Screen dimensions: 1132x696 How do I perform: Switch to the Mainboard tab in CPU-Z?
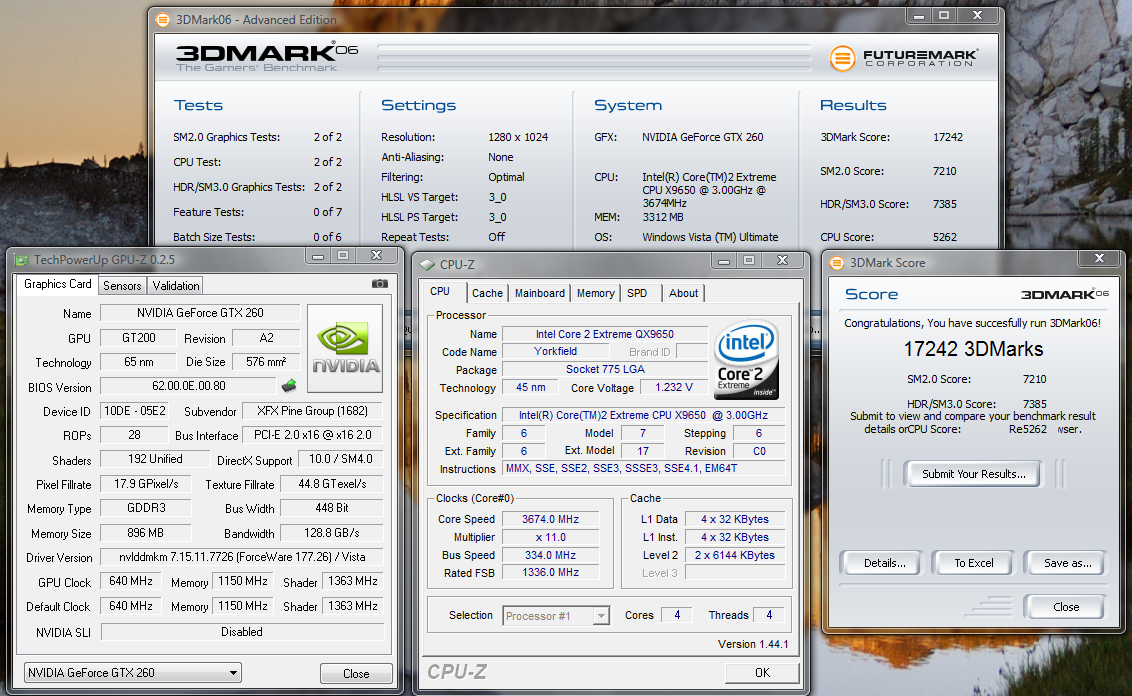coord(540,293)
